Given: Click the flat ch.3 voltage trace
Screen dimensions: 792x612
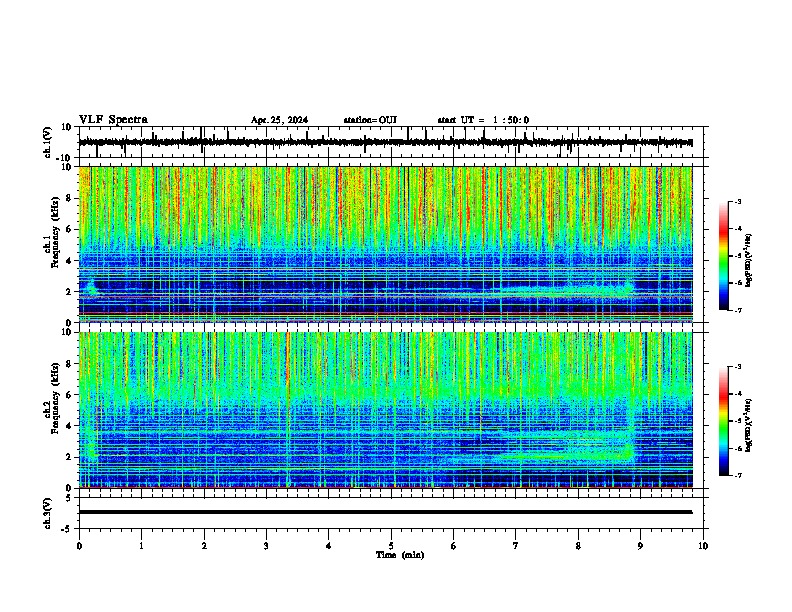Looking at the screenshot, I should pyautogui.click(x=386, y=512).
